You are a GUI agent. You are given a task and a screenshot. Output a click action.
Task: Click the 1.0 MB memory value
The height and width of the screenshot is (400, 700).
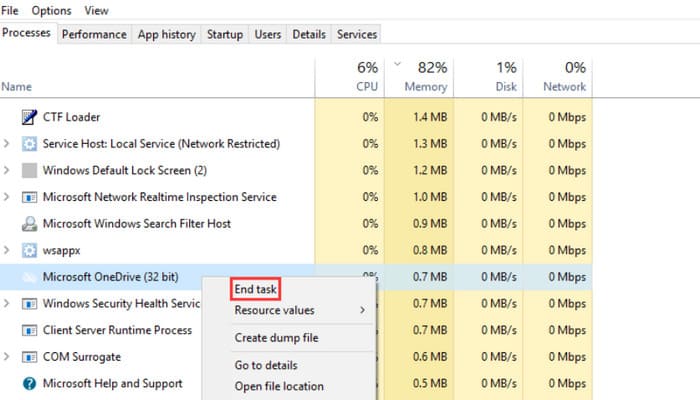click(430, 197)
